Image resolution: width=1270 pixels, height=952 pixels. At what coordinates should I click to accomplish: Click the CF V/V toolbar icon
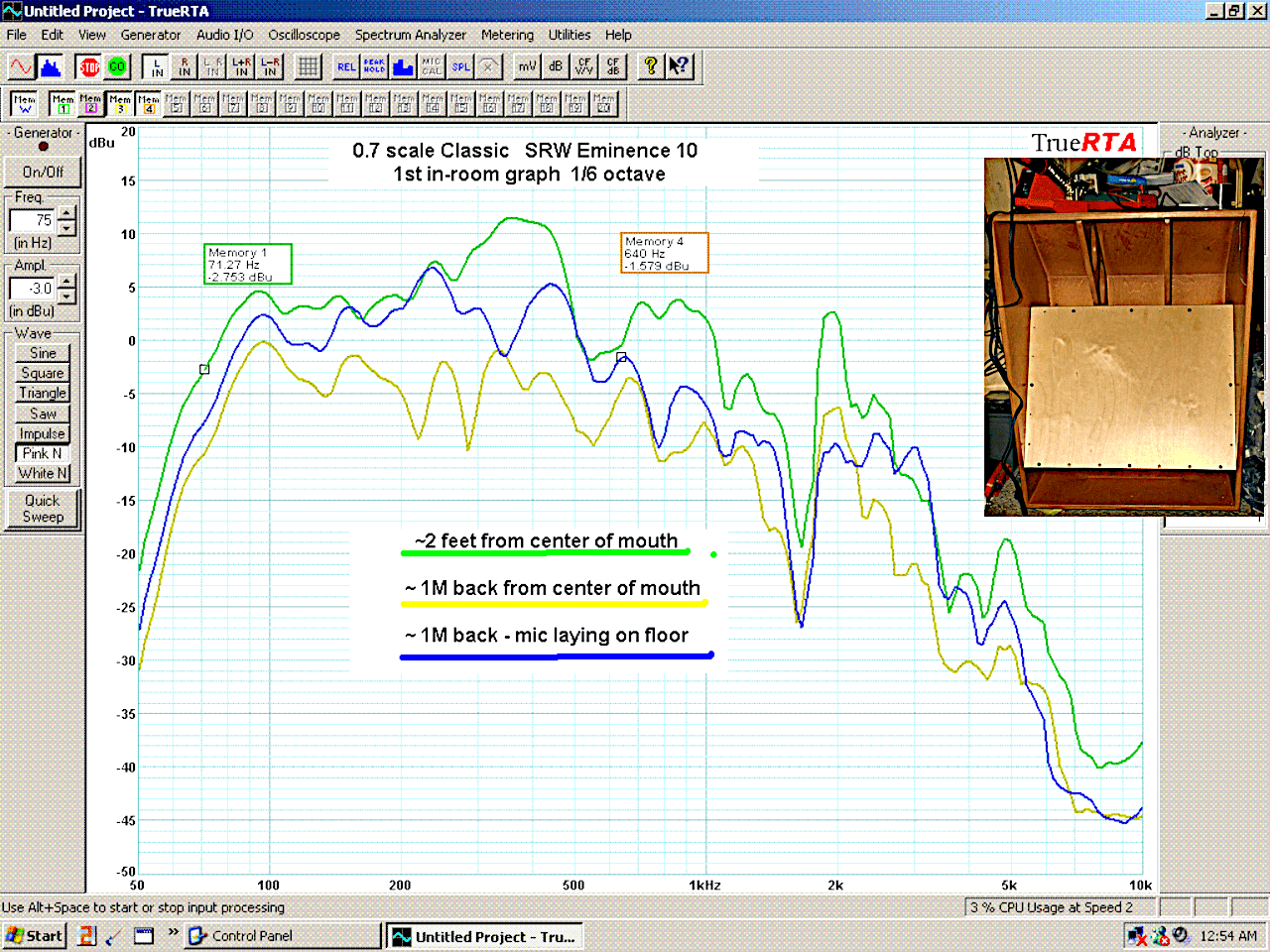click(584, 66)
